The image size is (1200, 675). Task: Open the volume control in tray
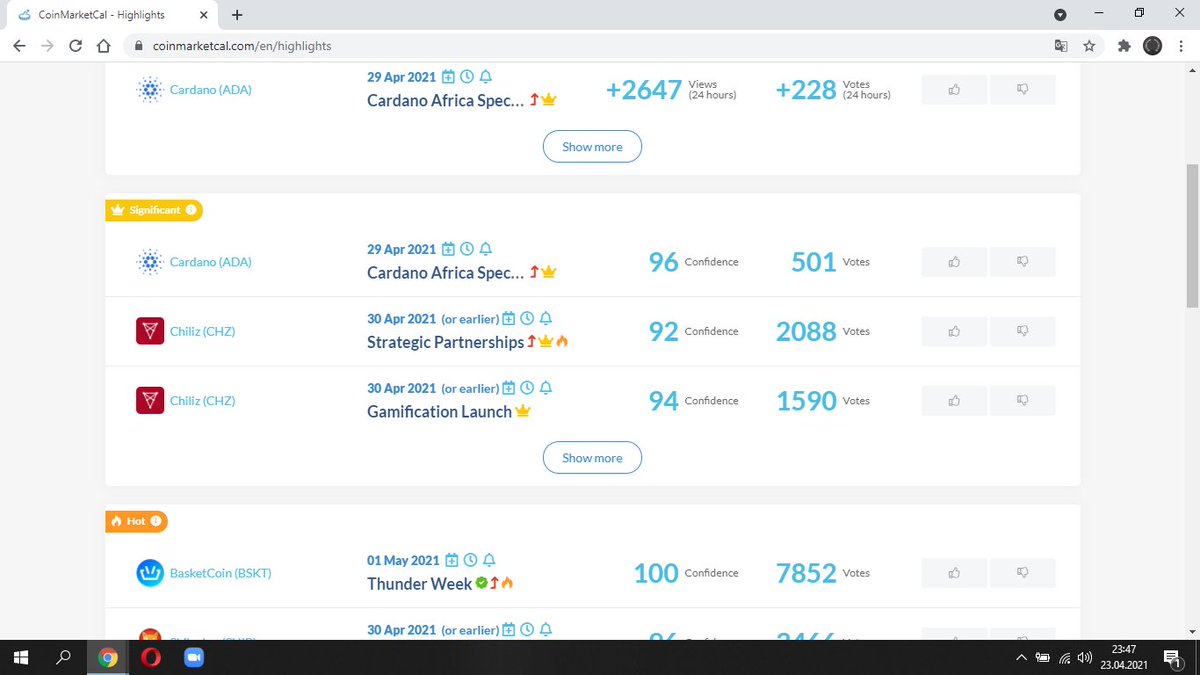click(x=1086, y=658)
